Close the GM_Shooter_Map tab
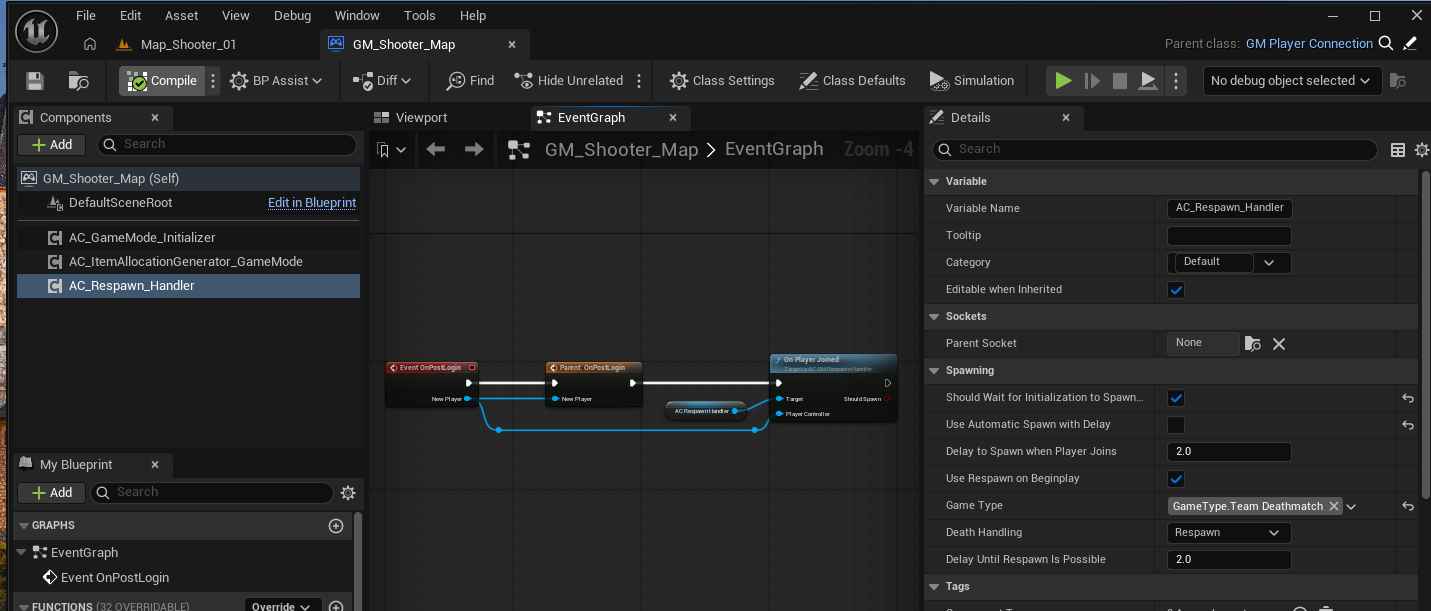This screenshot has width=1431, height=611. pyautogui.click(x=513, y=44)
